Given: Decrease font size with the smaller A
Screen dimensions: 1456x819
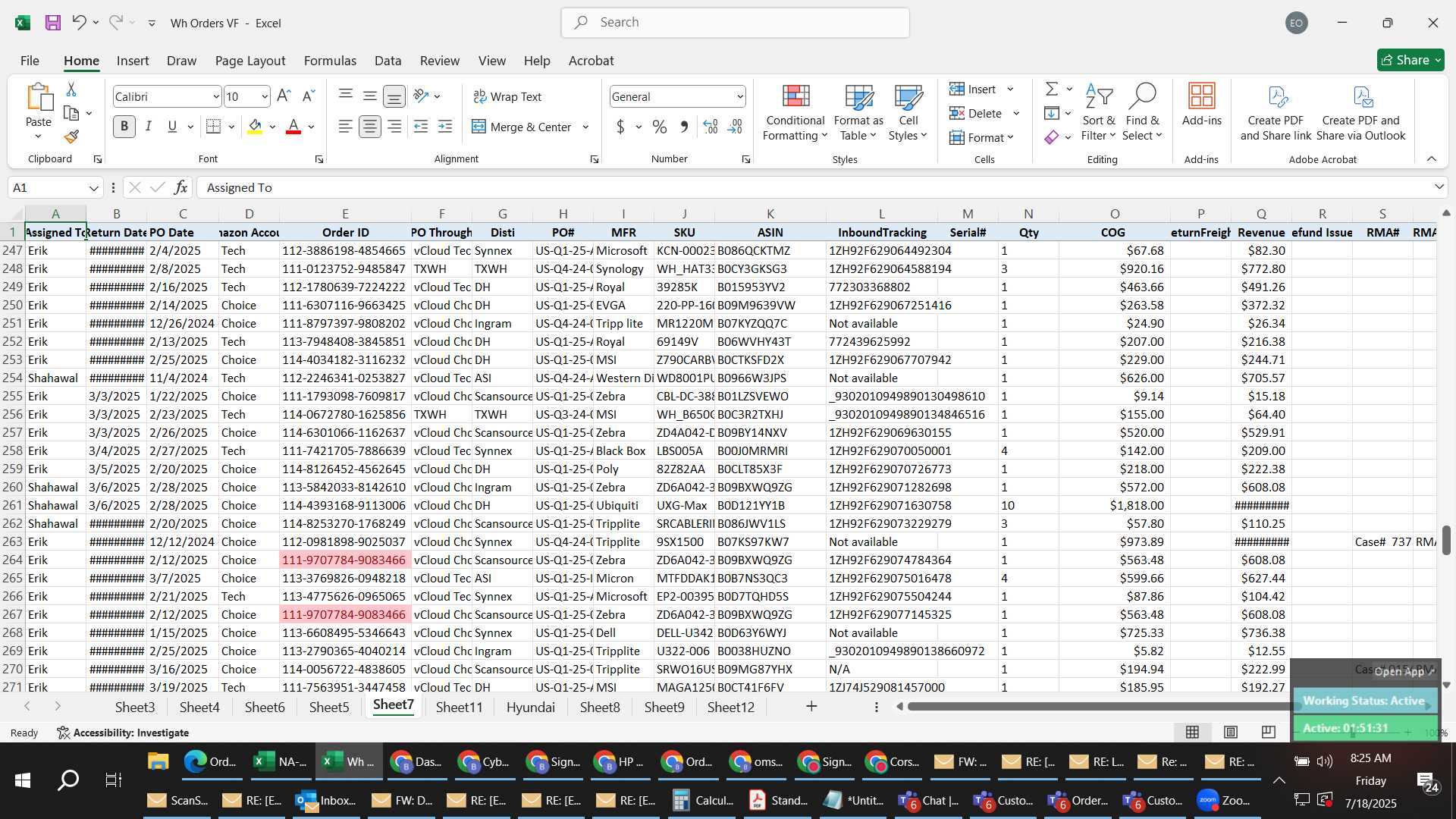Looking at the screenshot, I should [308, 96].
